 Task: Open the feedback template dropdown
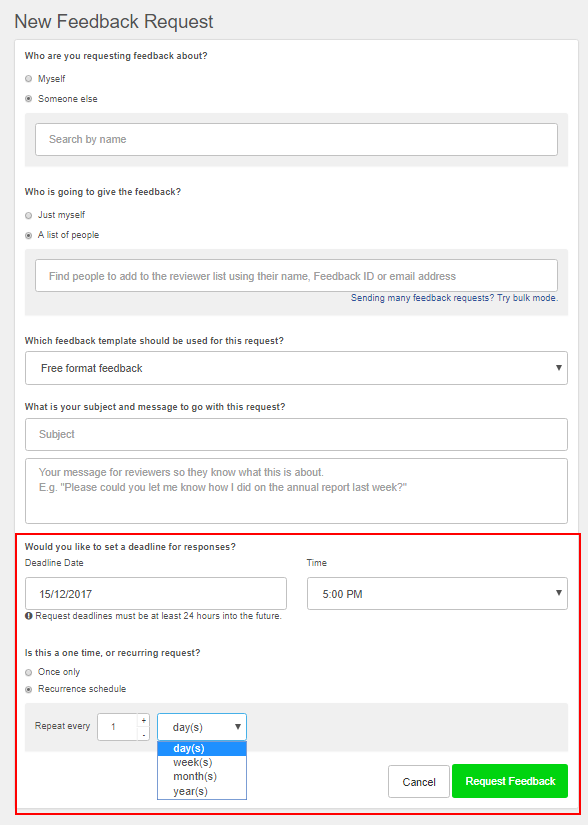click(x=296, y=368)
